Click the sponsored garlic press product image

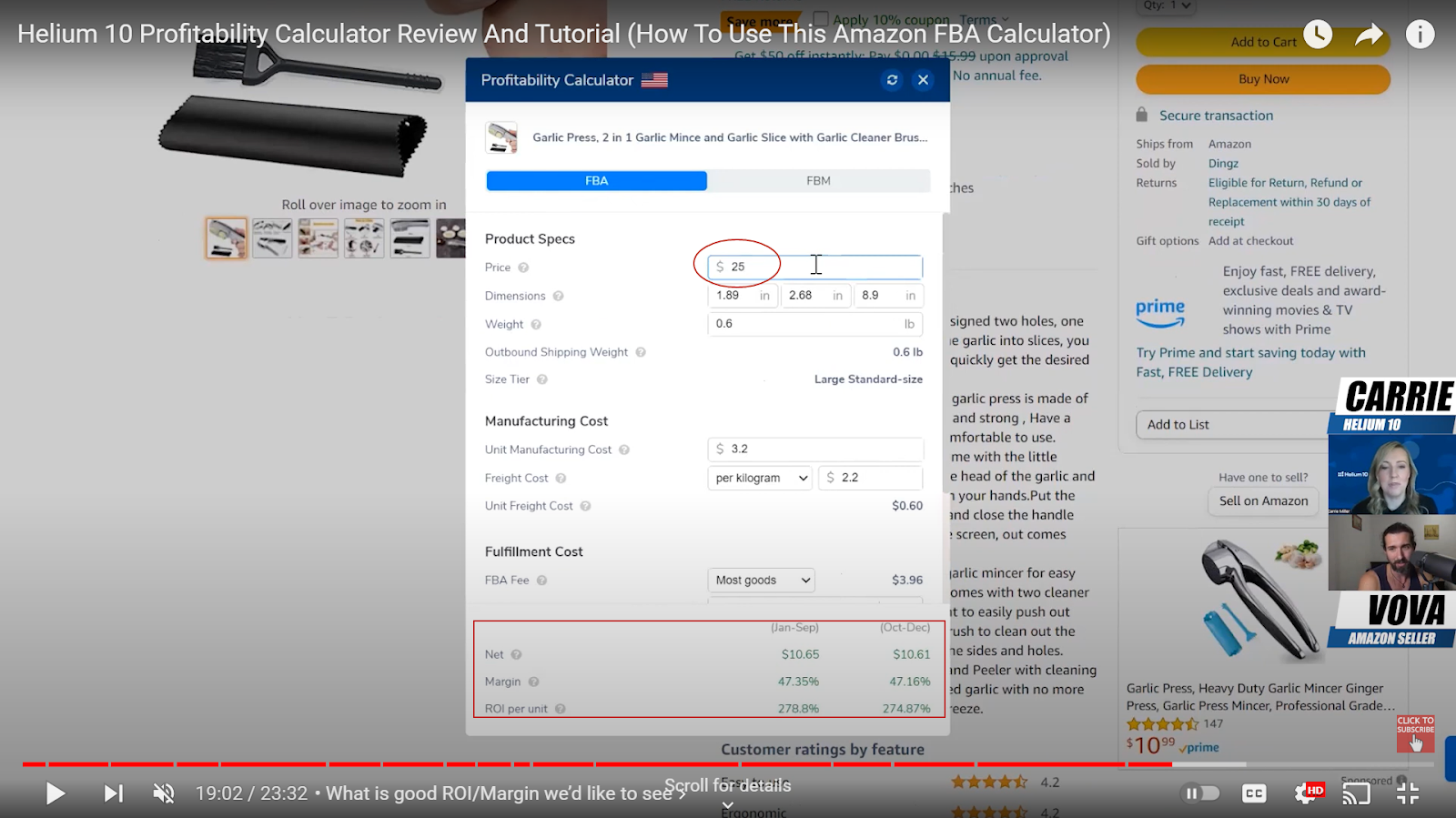coord(1260,599)
